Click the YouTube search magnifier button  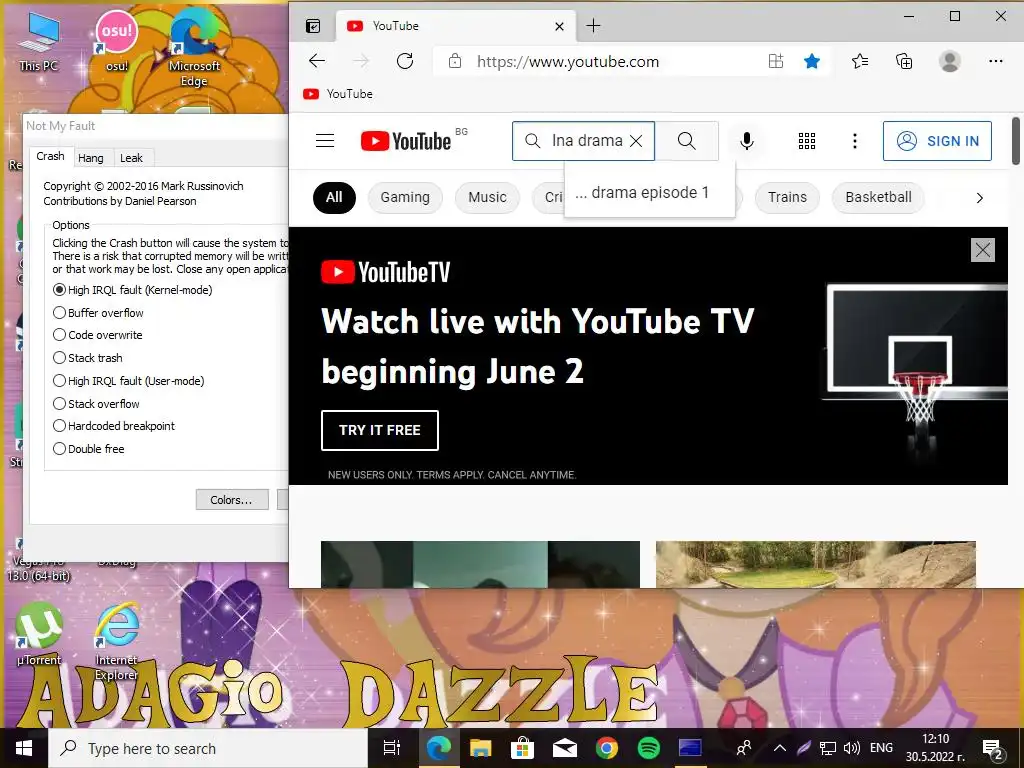click(686, 141)
